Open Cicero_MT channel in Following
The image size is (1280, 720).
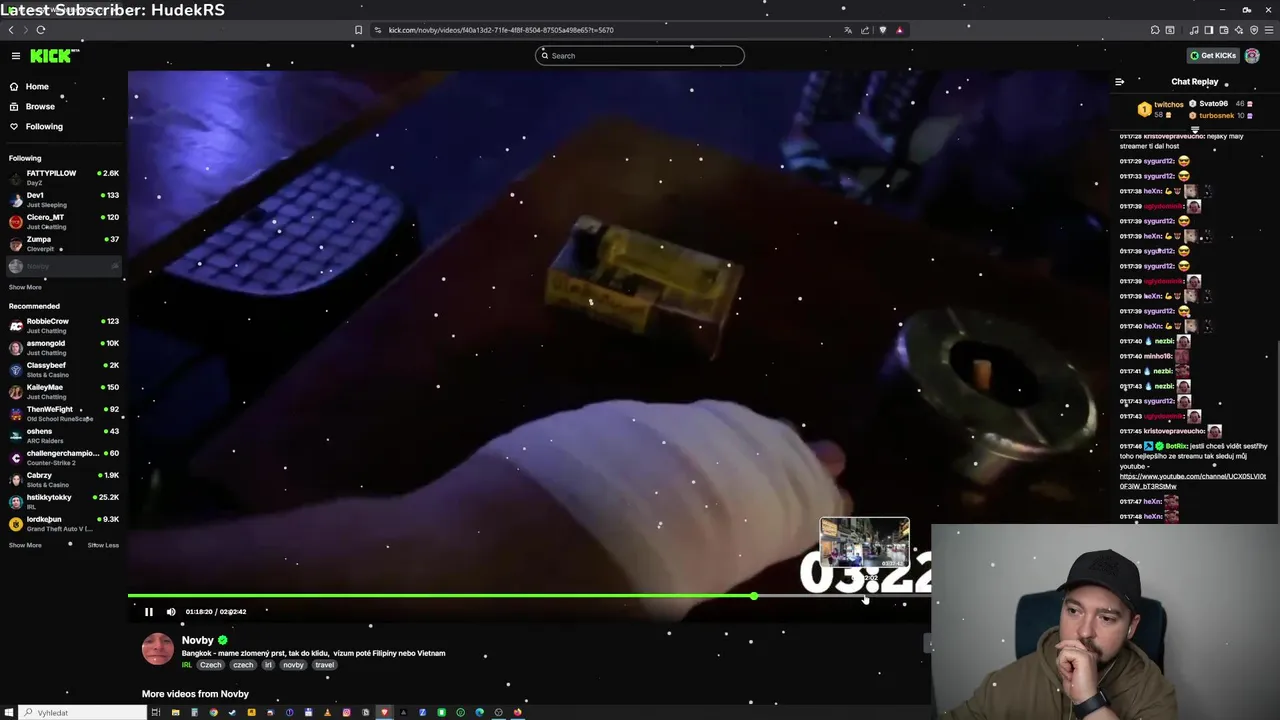coord(64,222)
